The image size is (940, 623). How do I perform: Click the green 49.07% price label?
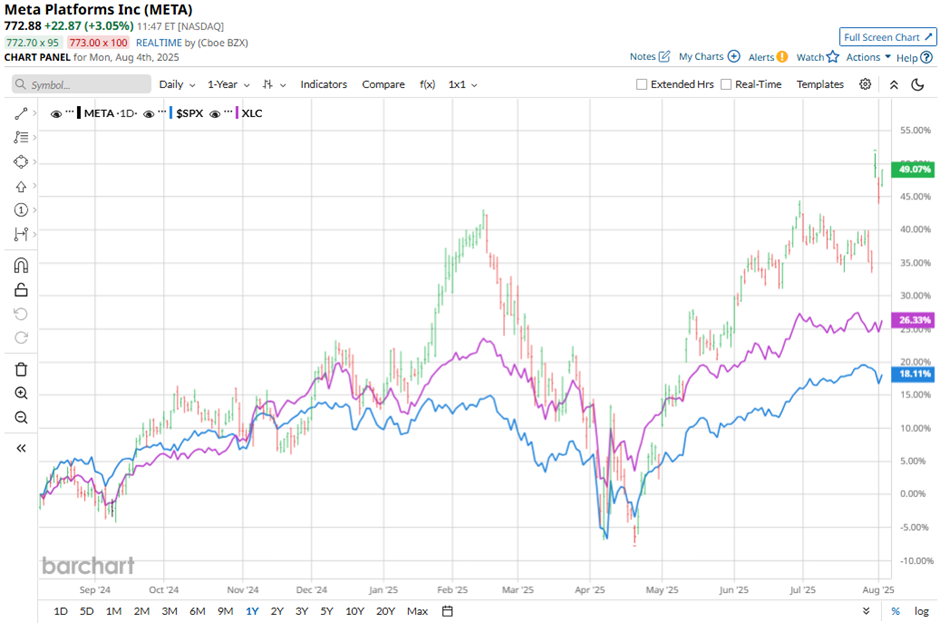click(913, 170)
